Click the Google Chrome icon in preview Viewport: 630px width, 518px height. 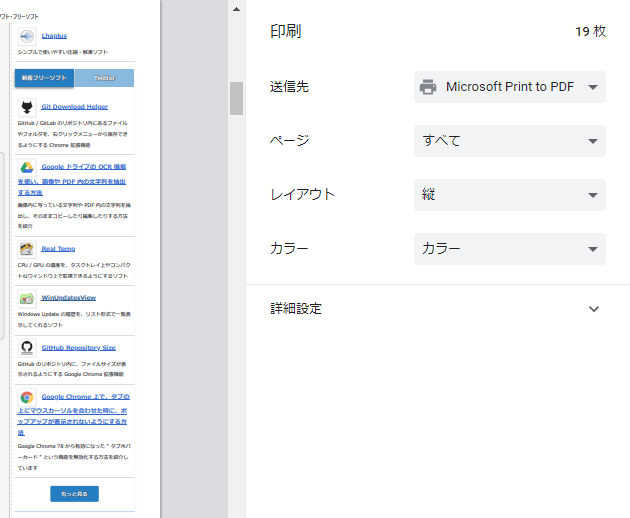[x=27, y=397]
